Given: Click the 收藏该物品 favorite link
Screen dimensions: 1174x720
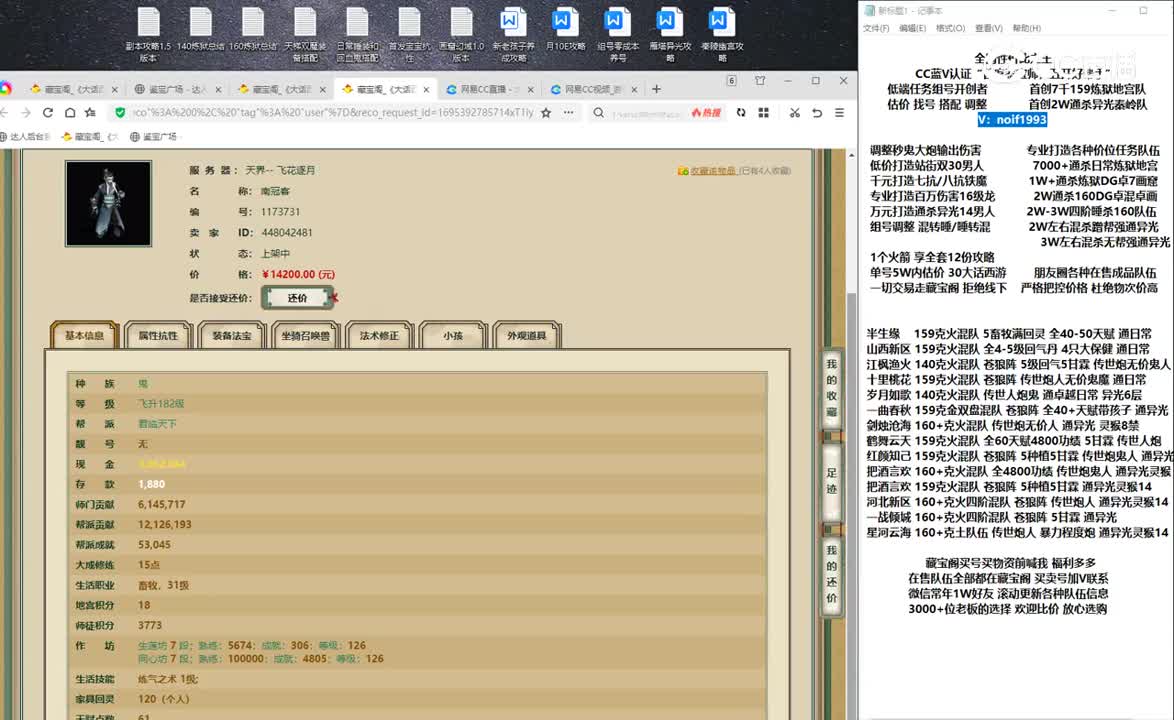Looking at the screenshot, I should (x=713, y=171).
